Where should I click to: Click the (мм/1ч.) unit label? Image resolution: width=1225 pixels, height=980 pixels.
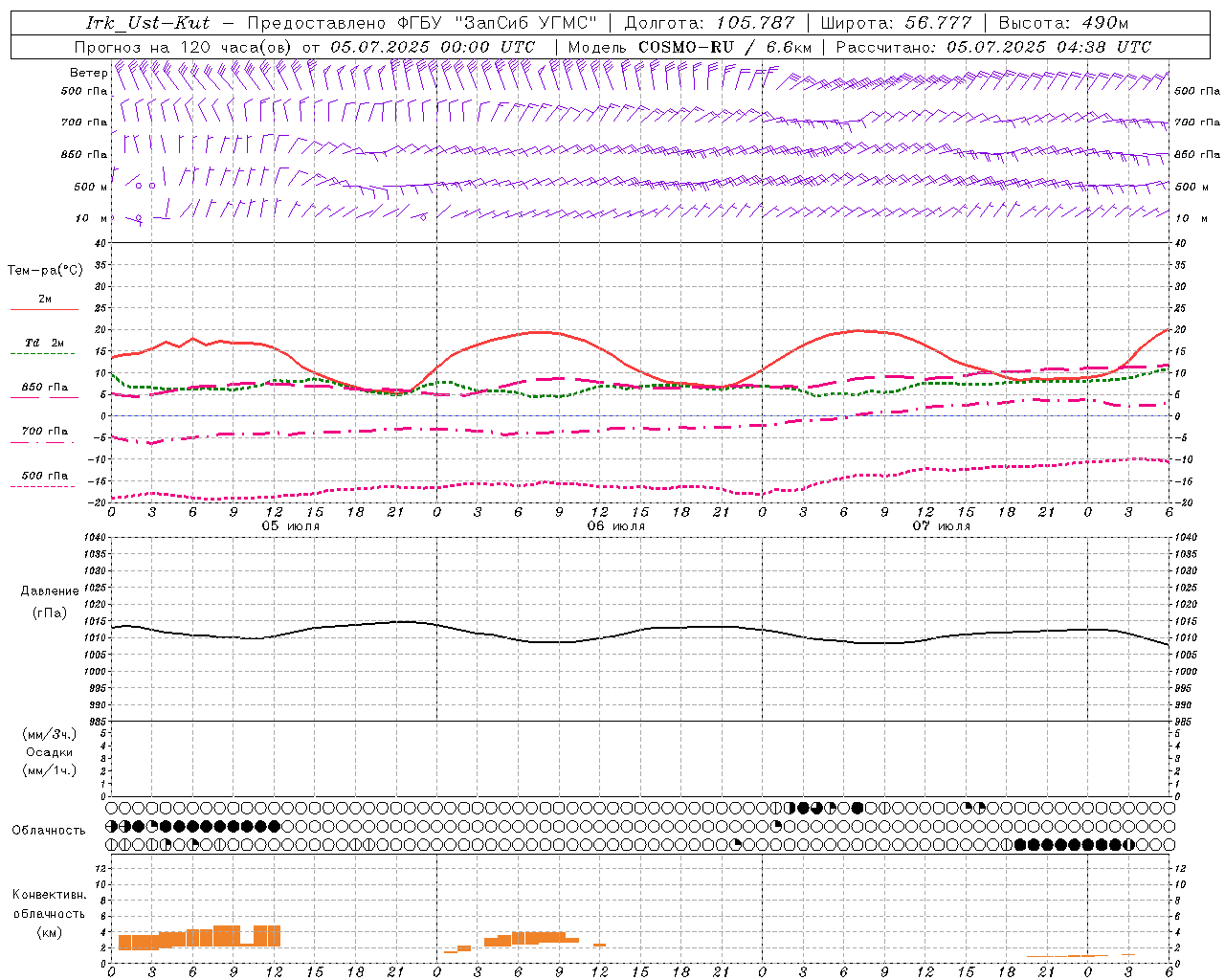tap(49, 770)
